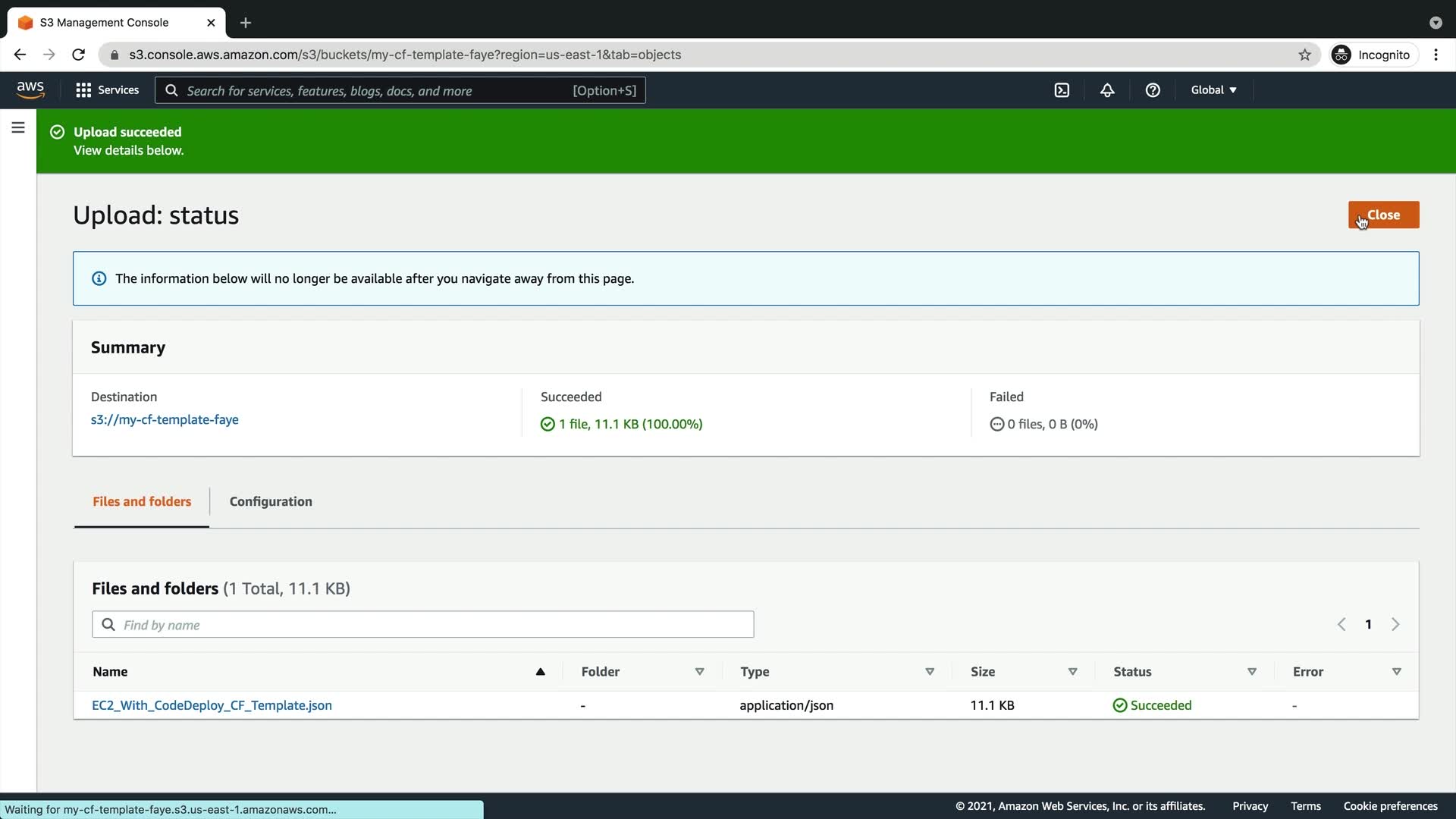Sort by the Size column arrow

pos(1072,672)
